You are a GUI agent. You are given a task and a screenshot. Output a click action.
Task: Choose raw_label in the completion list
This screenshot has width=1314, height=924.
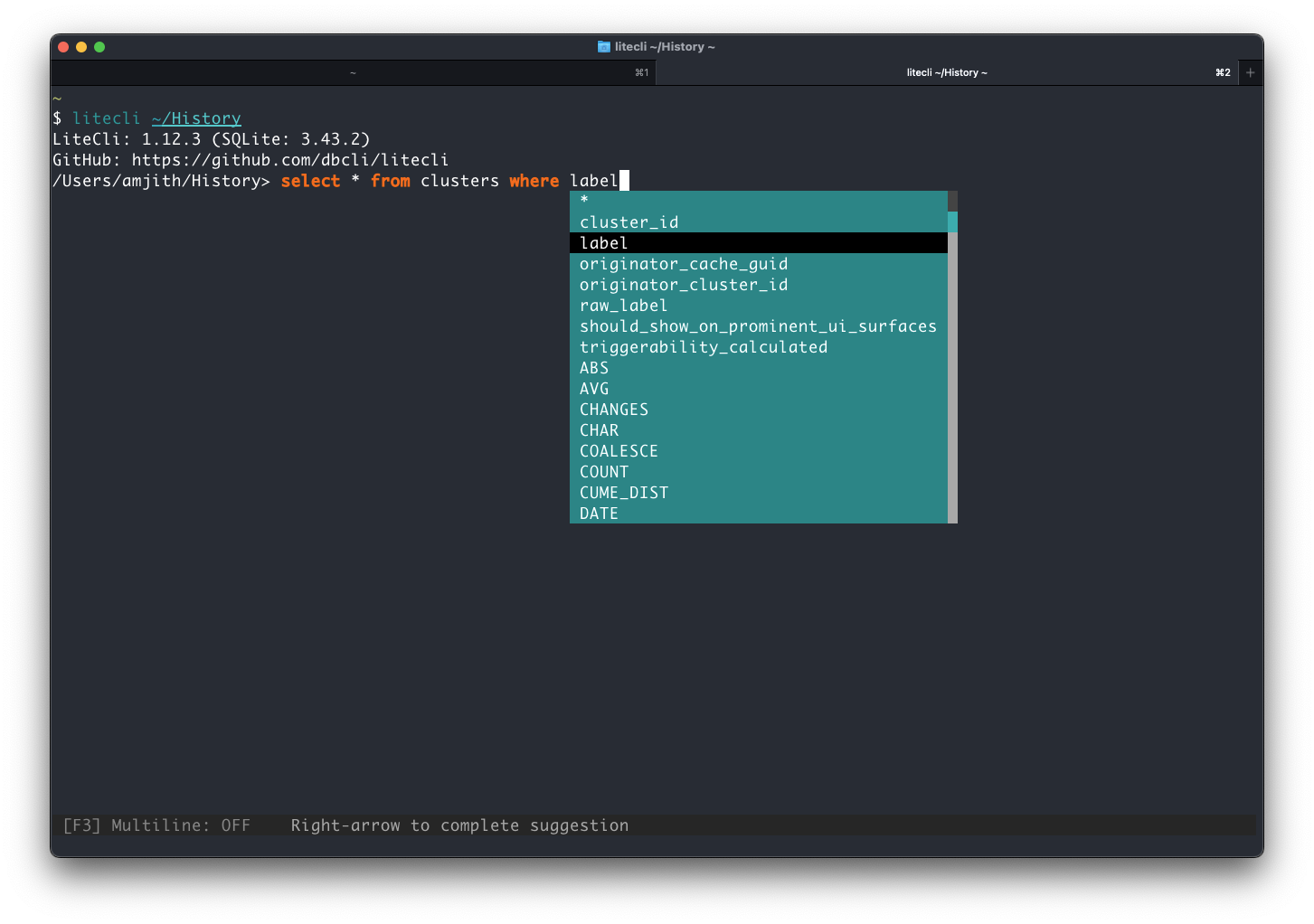759,306
